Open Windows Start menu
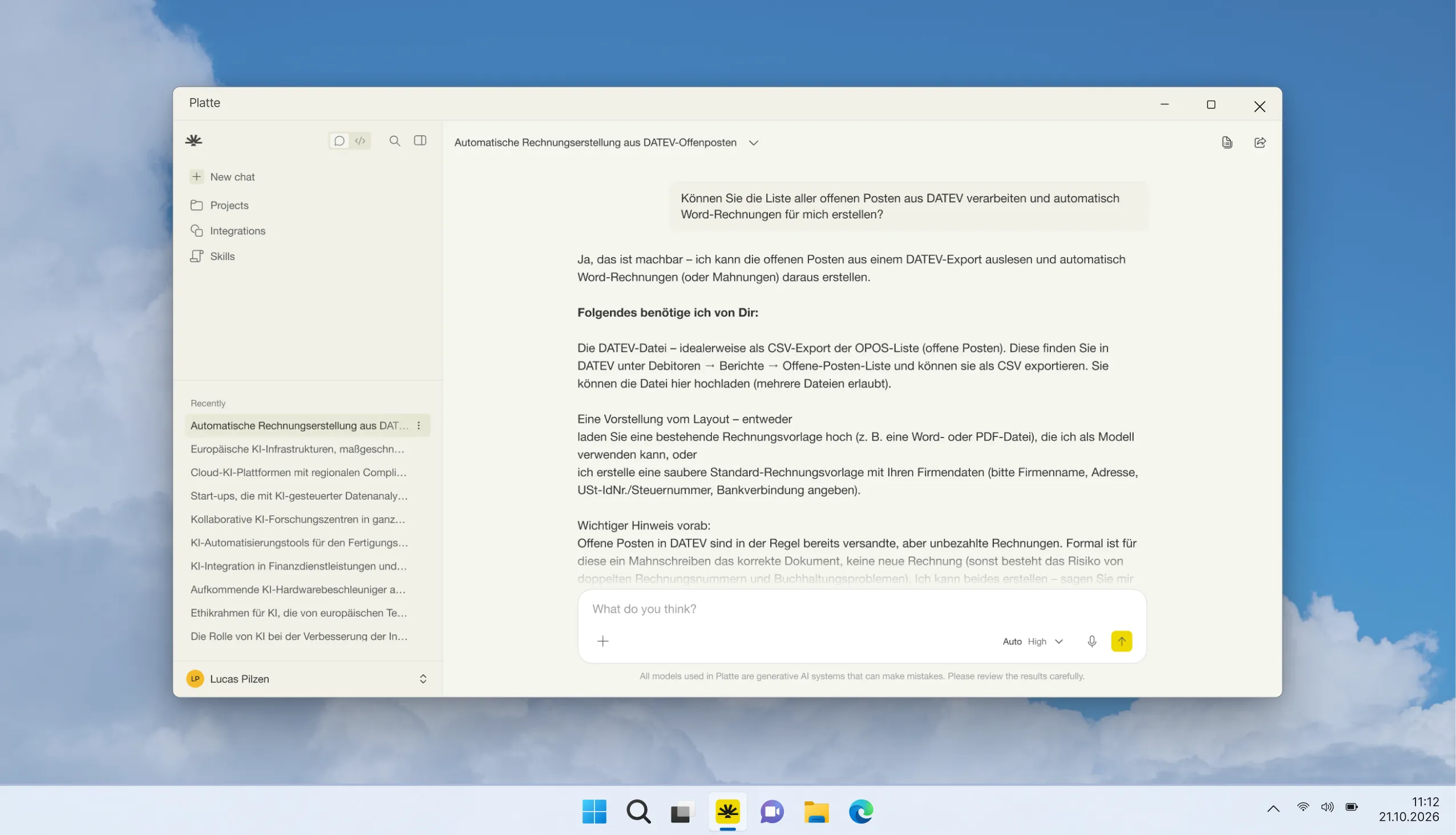 point(594,812)
